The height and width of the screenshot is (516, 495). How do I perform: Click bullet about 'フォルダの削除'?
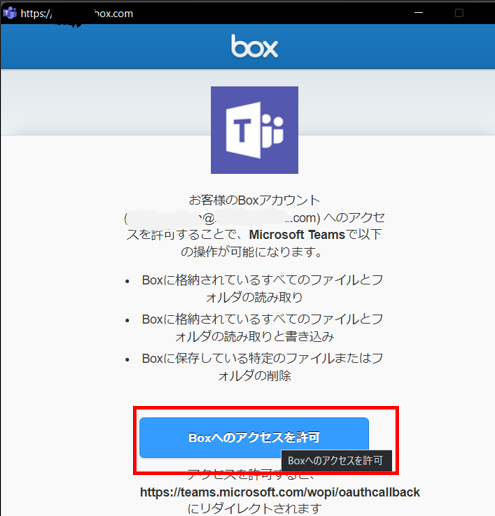262,367
